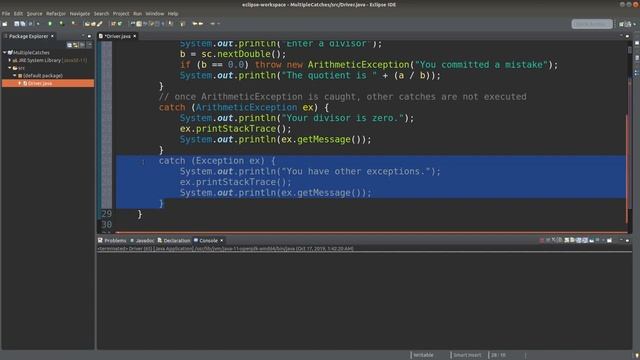Open the Edit menu

coord(18,13)
